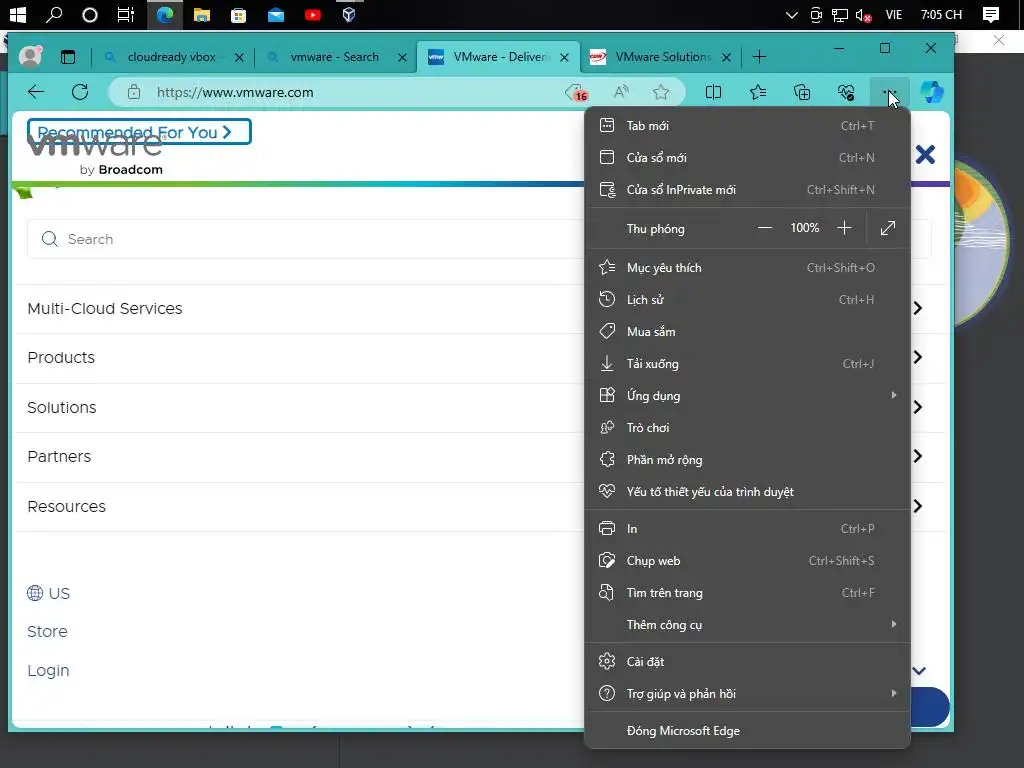Click the Recommended For You link
This screenshot has width=1024, height=768.
pyautogui.click(x=139, y=132)
